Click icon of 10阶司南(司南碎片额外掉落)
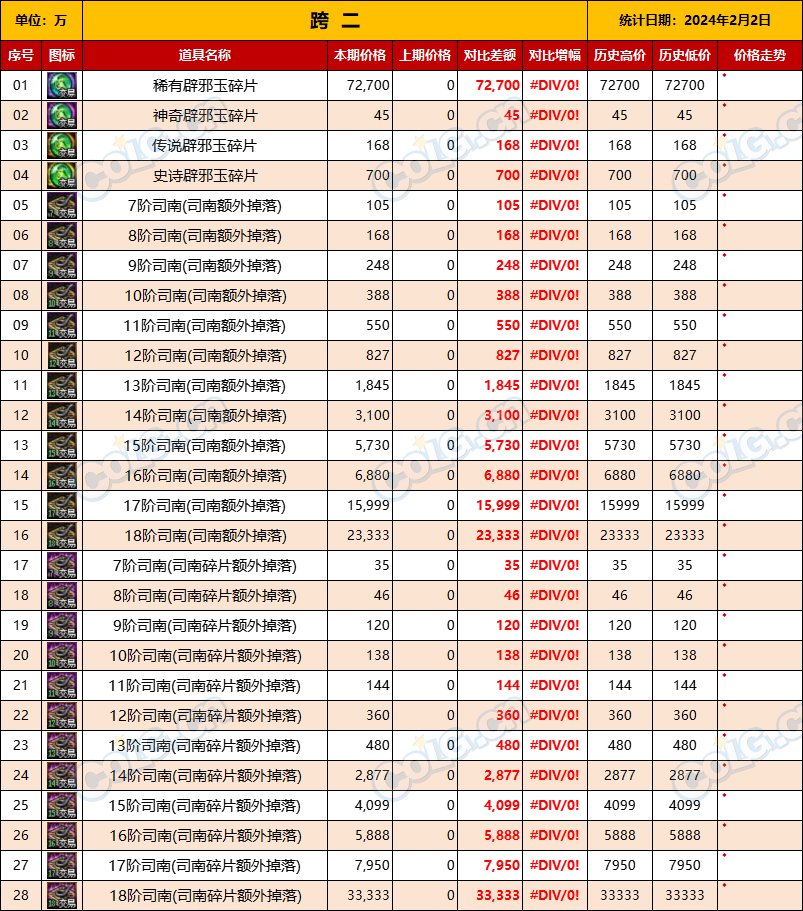 pyautogui.click(x=62, y=656)
